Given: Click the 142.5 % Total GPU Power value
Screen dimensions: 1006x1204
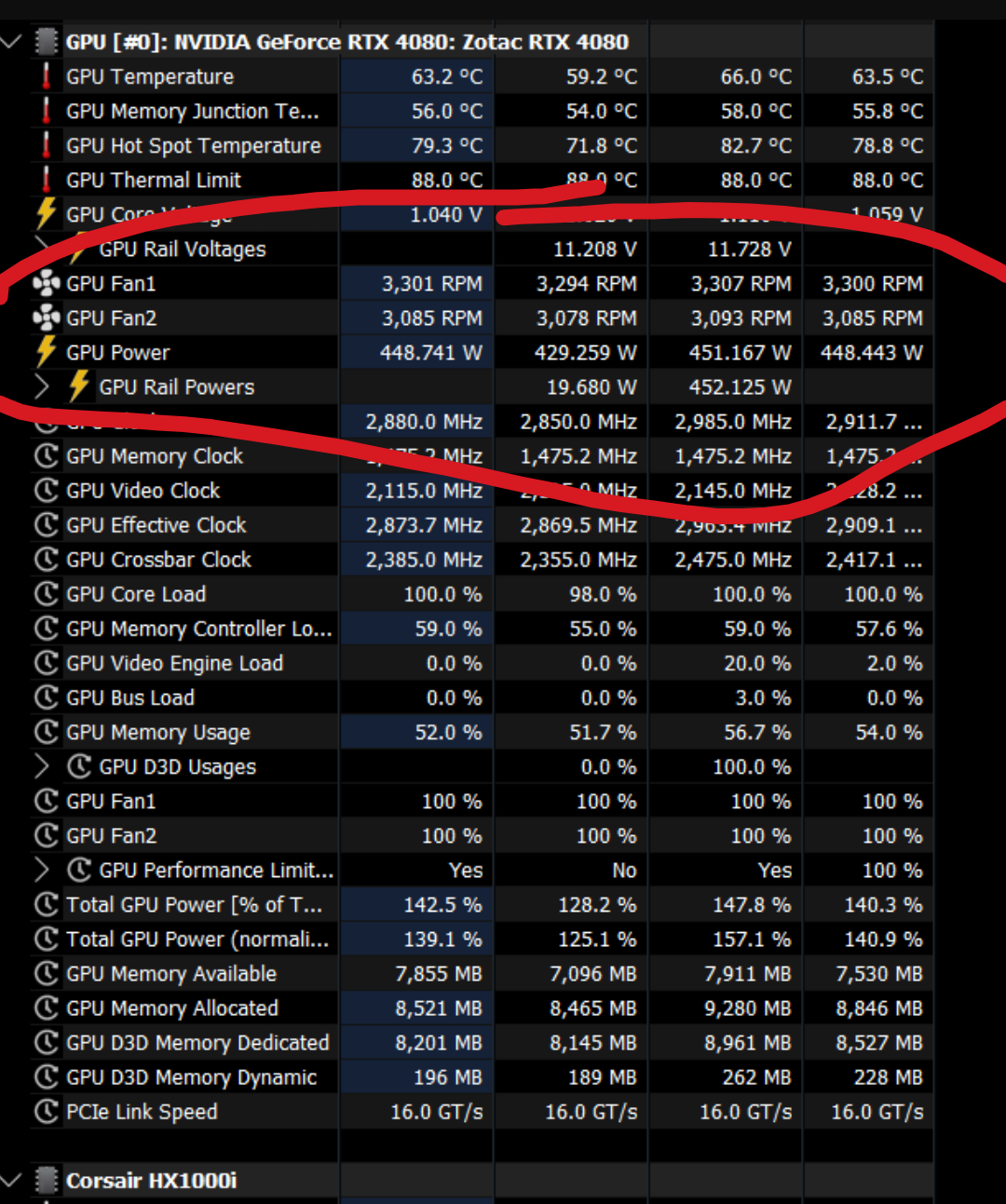Looking at the screenshot, I should tap(442, 904).
